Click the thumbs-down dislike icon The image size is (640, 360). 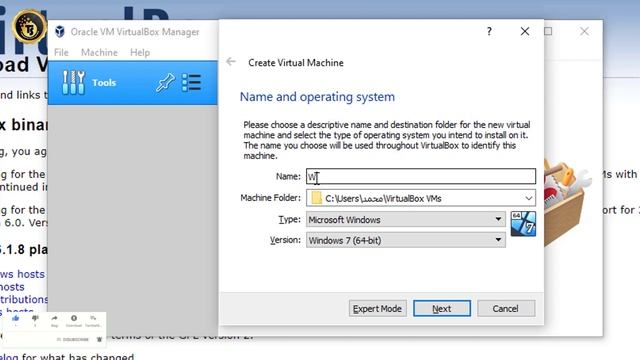35,318
